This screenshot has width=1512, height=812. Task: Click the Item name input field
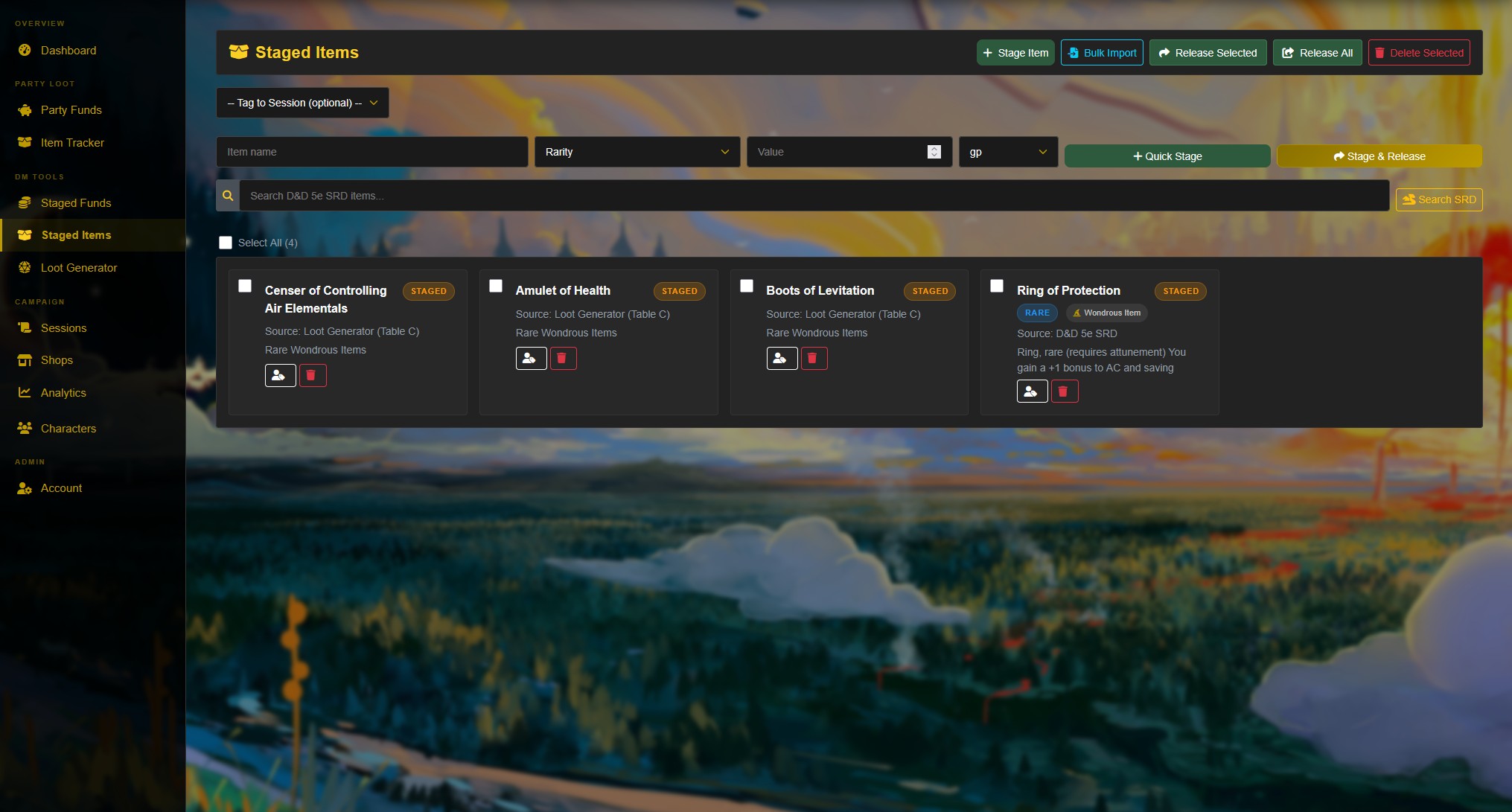point(372,152)
